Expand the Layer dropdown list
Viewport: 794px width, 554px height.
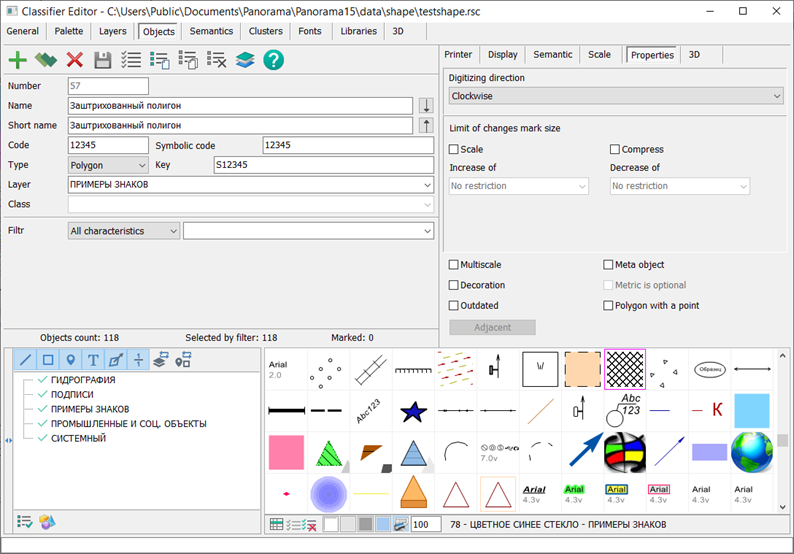click(x=250, y=185)
